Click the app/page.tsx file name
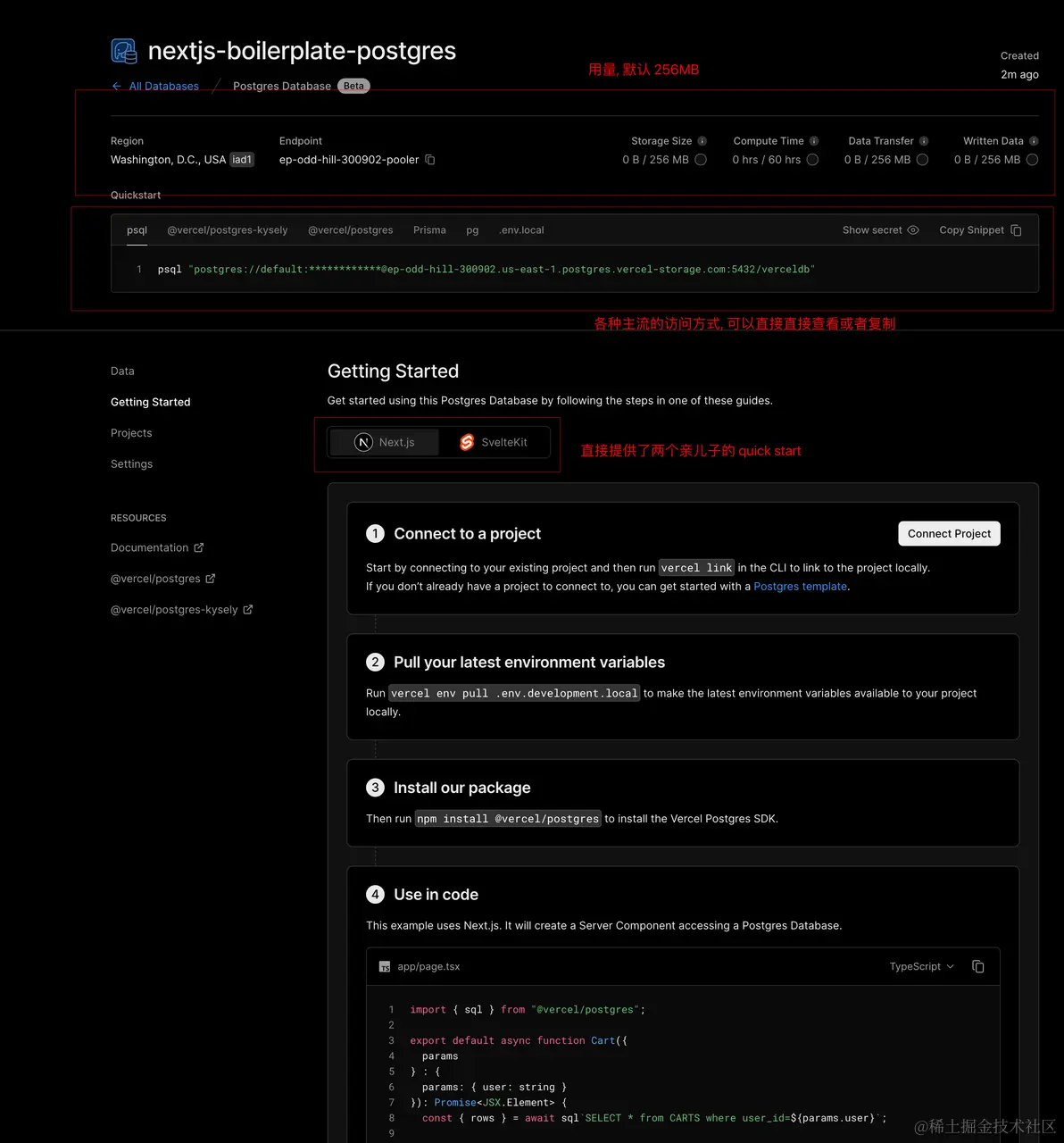 pos(428,967)
